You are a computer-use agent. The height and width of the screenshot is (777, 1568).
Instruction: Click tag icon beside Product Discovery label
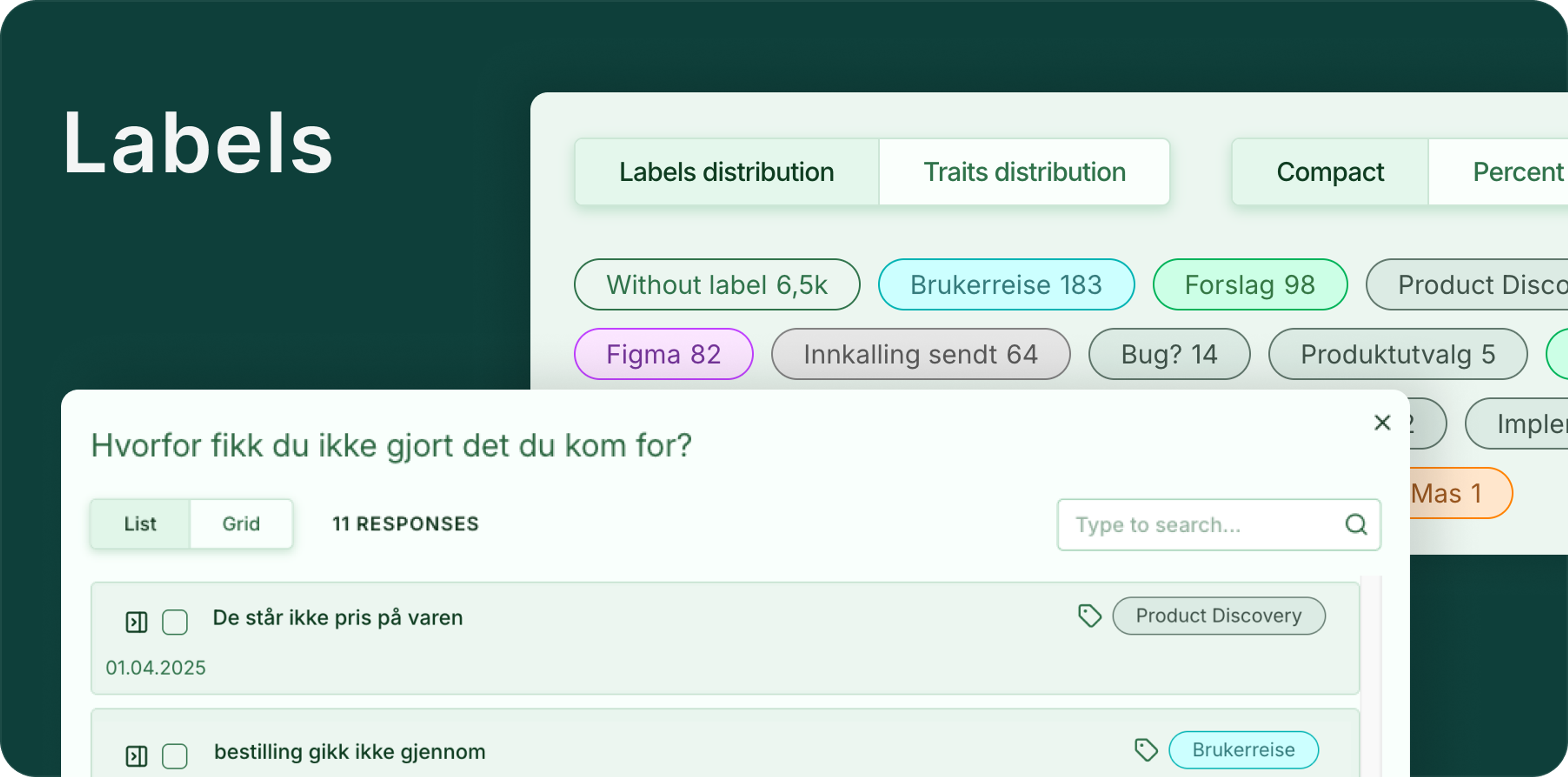pos(1089,616)
